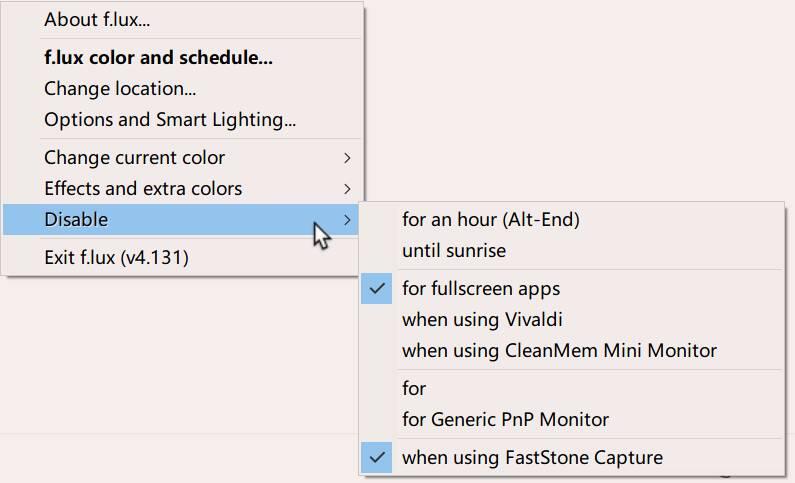Image resolution: width=795 pixels, height=483 pixels.
Task: Click the highlighted Disable menu entry
Action: click(76, 220)
